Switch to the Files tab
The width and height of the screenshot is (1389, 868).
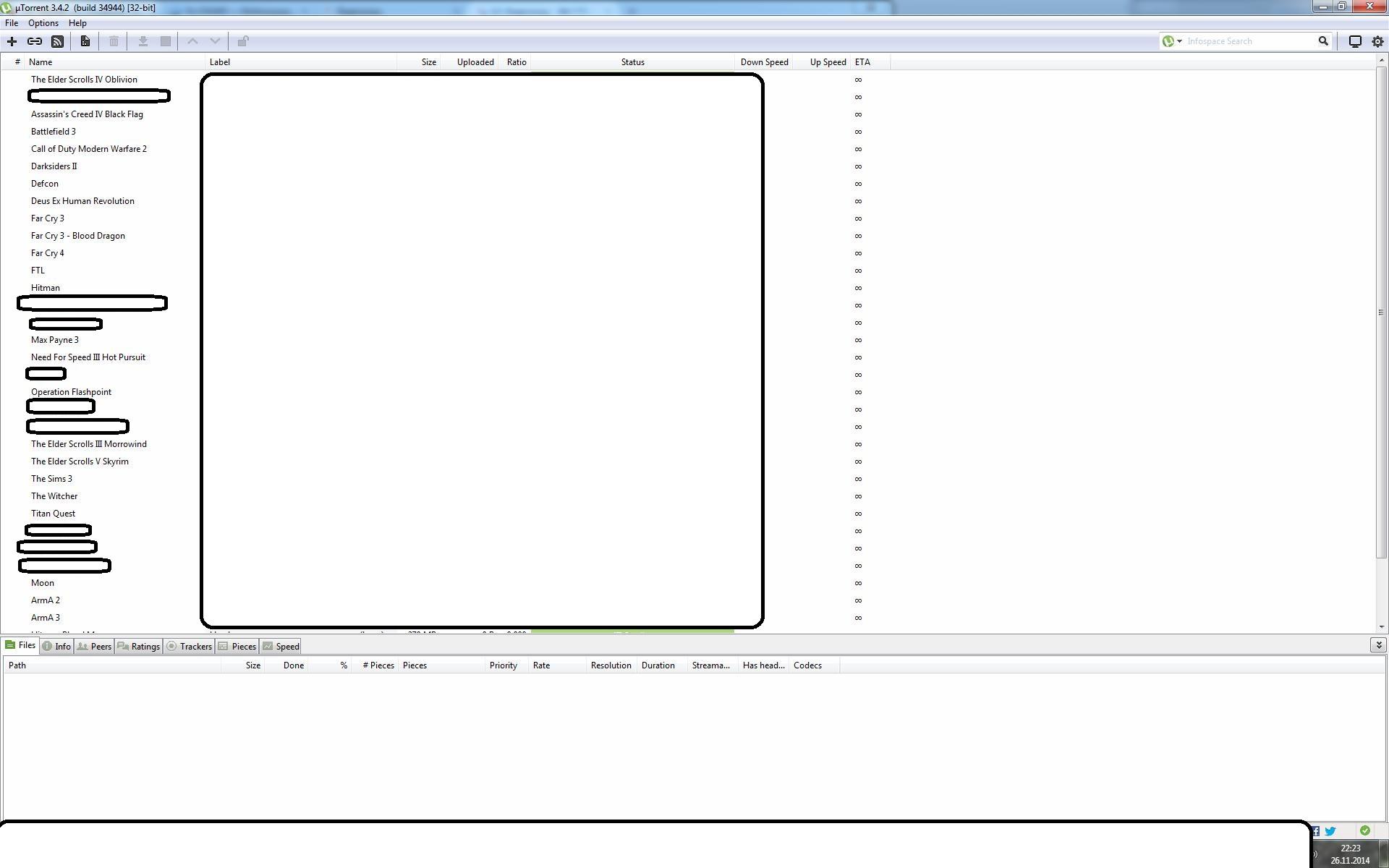[20, 645]
